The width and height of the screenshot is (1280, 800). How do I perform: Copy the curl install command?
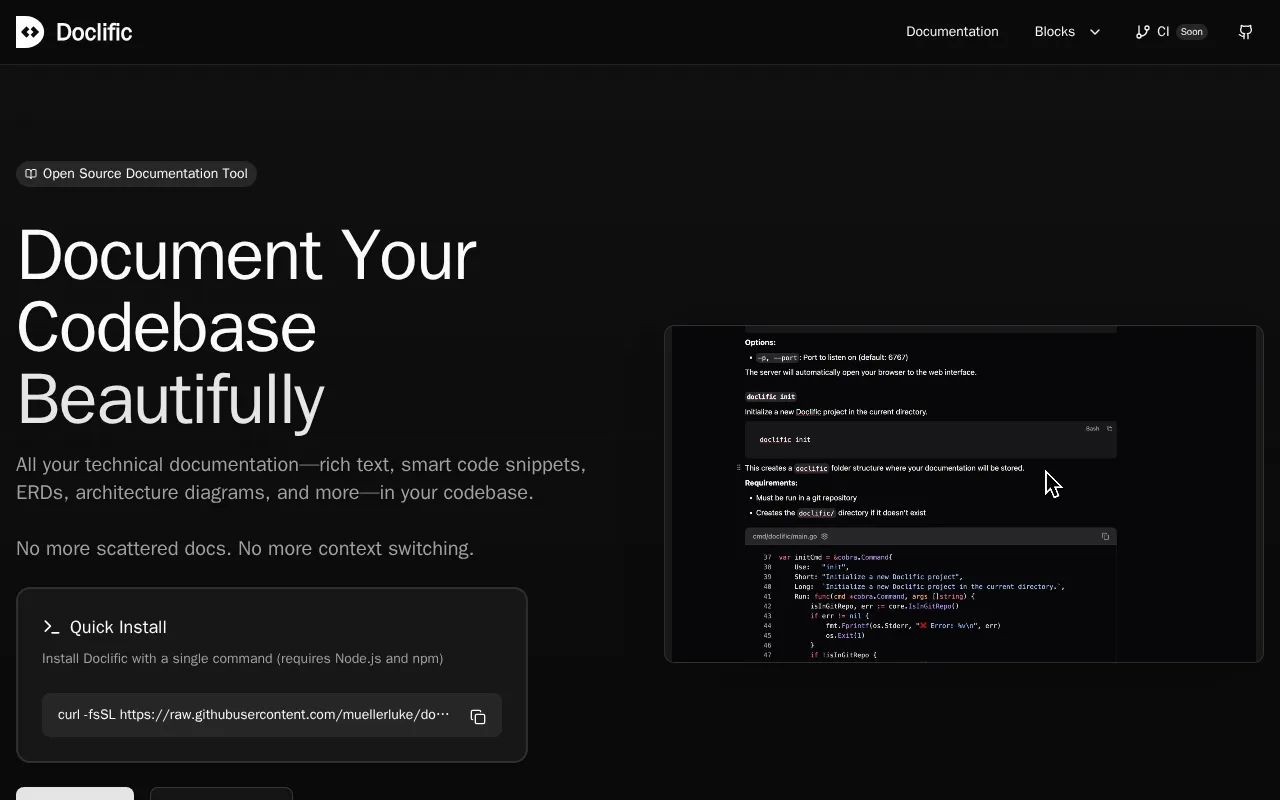pyautogui.click(x=478, y=716)
